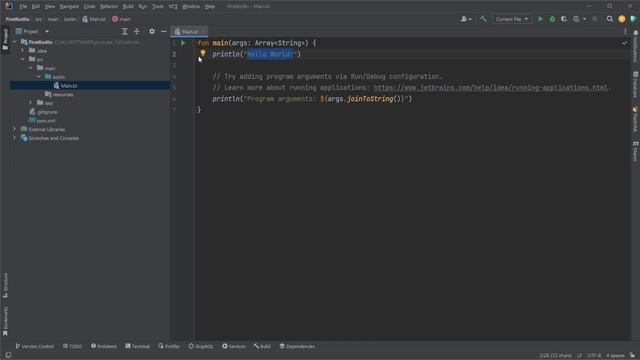Viewport: 640px width, 360px height.
Task: Collapse the src folder
Action: pos(23,59)
